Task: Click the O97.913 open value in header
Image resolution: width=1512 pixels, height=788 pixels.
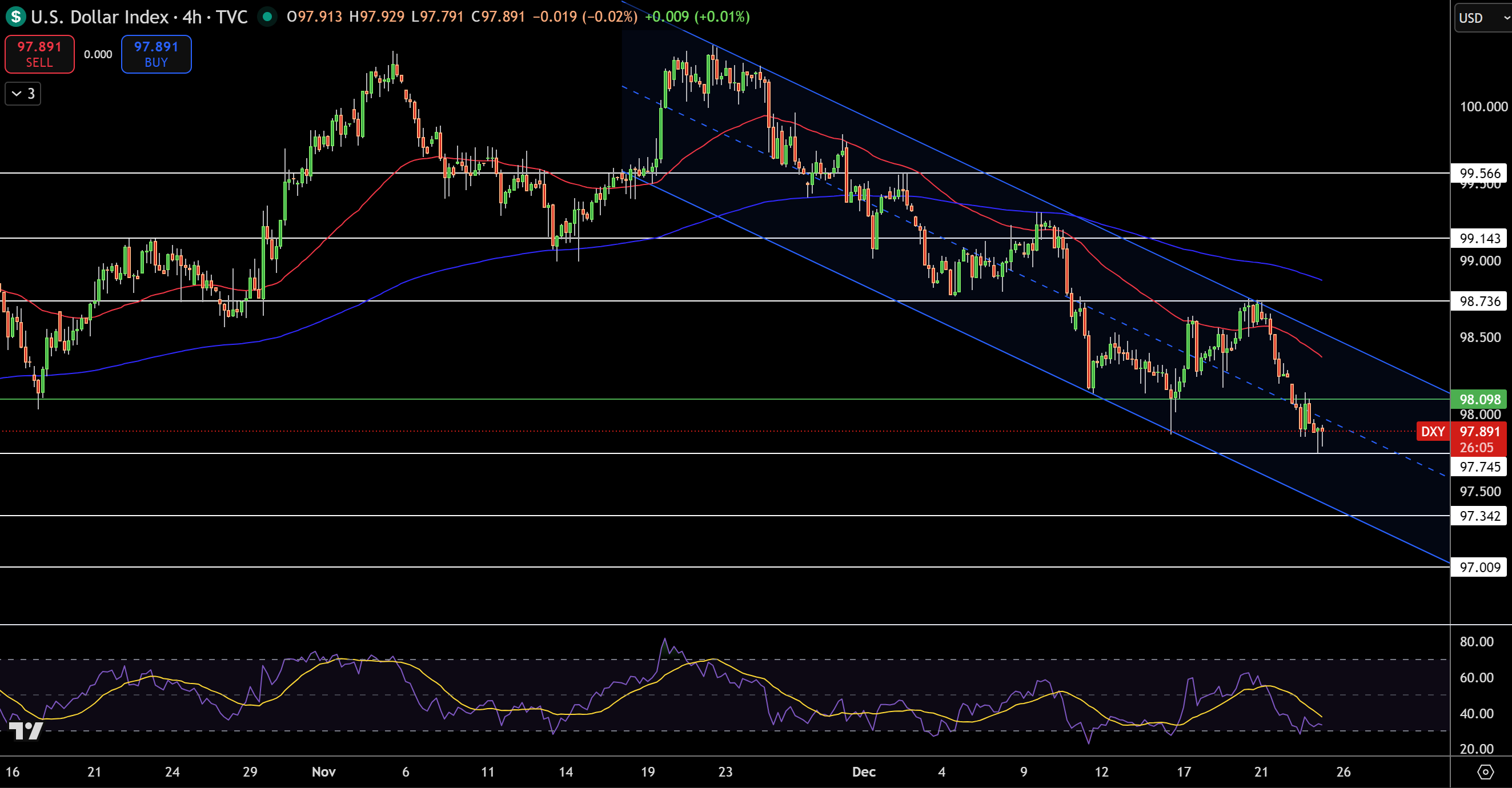Action: [314, 17]
